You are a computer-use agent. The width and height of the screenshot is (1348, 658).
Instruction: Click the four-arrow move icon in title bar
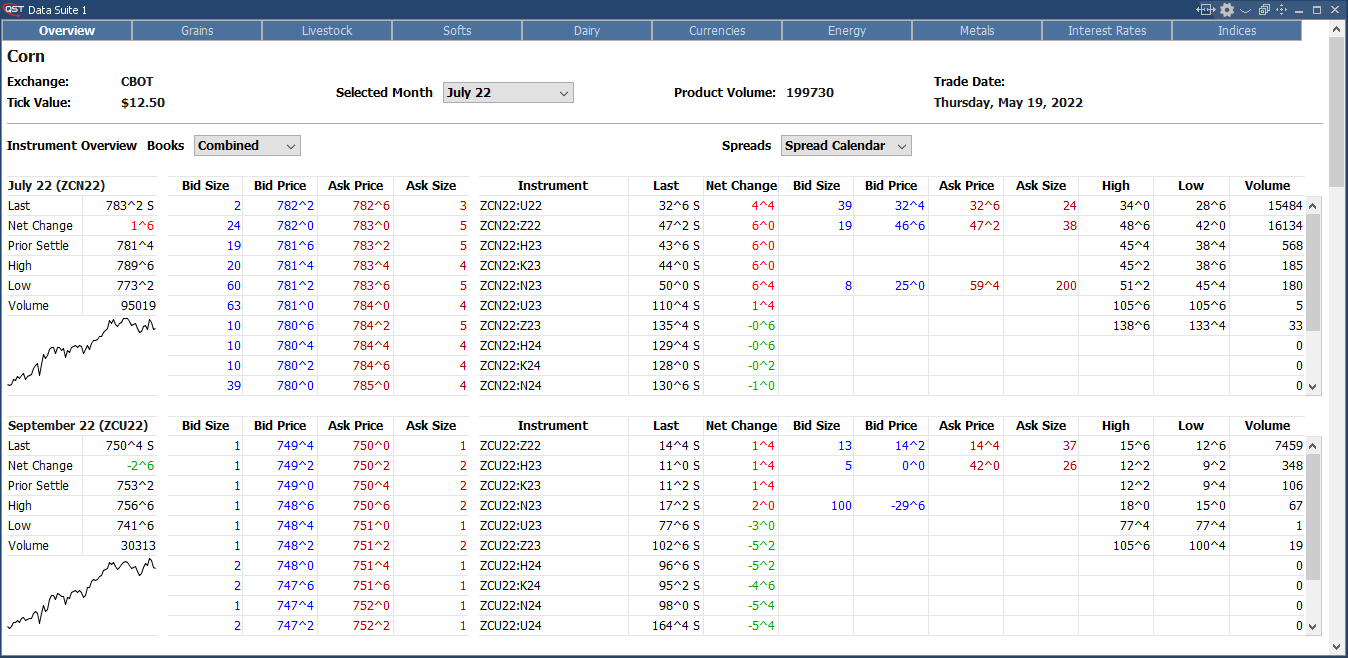(1281, 9)
